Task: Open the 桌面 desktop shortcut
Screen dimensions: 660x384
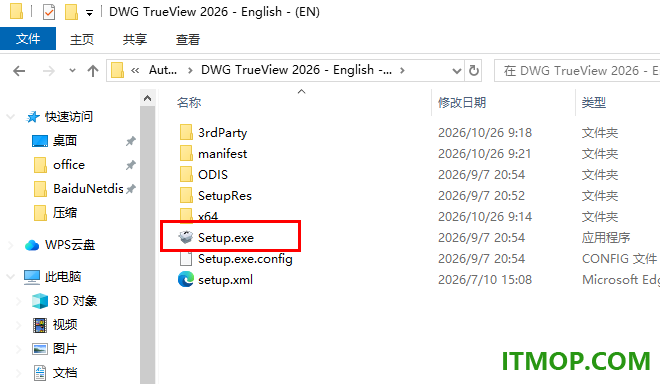Action: tap(64, 141)
